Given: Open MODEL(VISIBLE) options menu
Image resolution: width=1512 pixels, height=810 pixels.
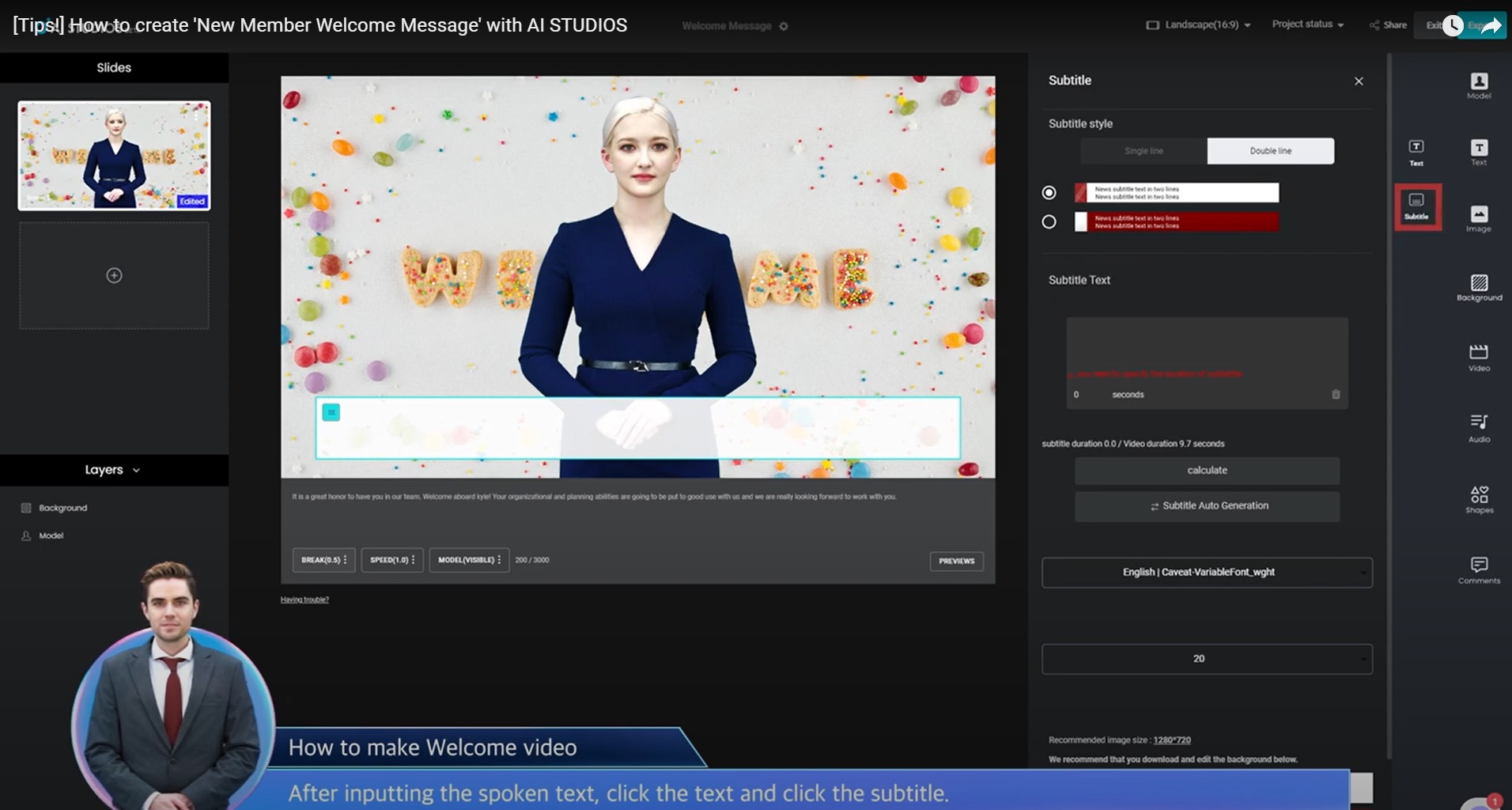Looking at the screenshot, I should tap(469, 560).
